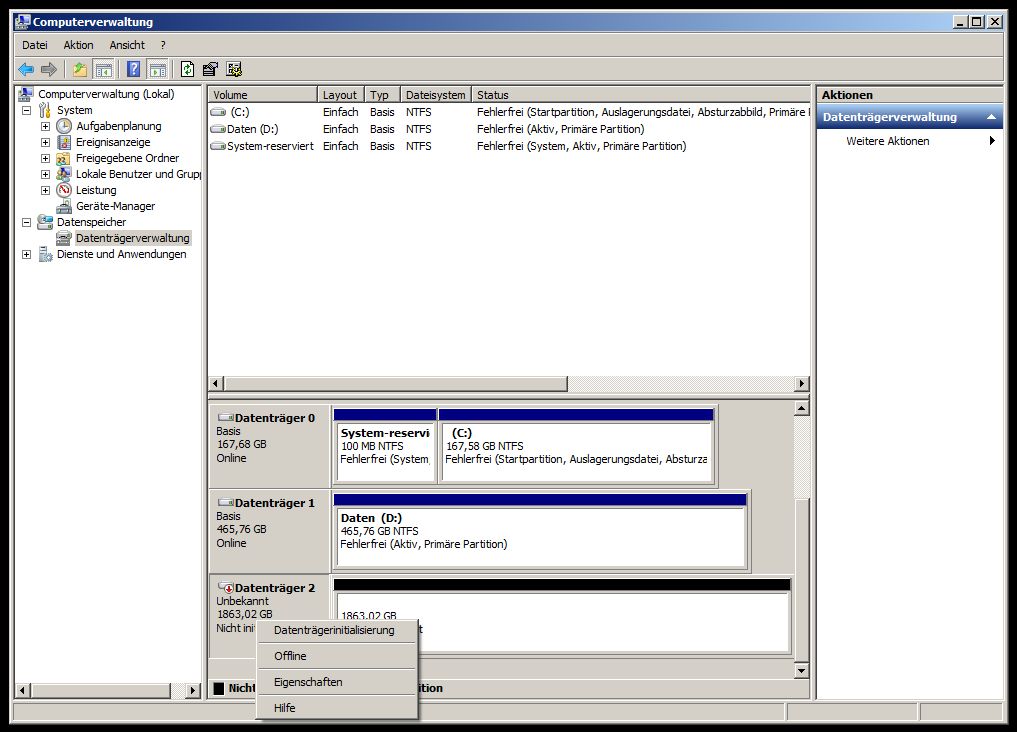Collapse the Datenspeicher node

point(27,222)
